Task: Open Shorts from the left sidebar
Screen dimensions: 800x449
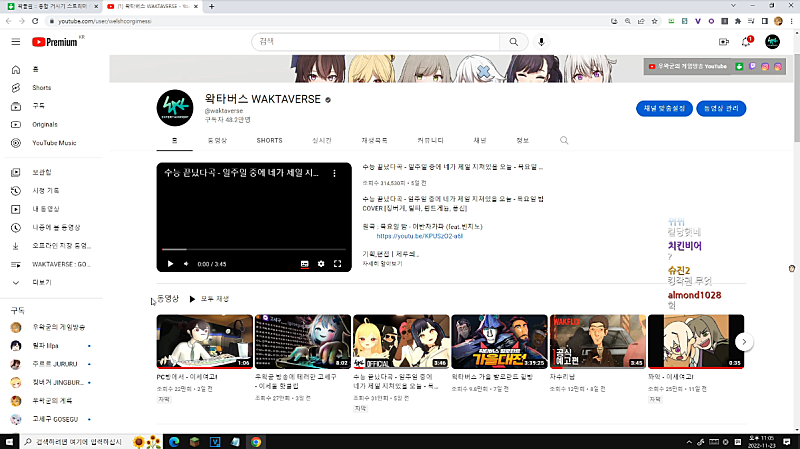Action: point(41,87)
